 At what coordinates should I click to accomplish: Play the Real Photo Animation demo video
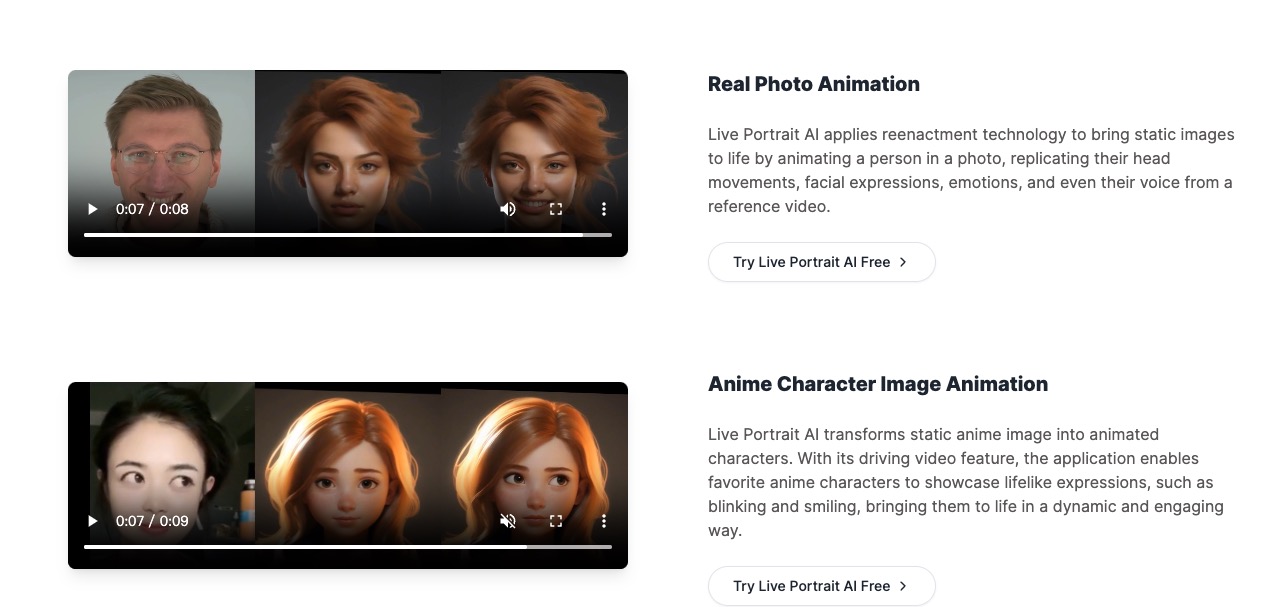(92, 209)
